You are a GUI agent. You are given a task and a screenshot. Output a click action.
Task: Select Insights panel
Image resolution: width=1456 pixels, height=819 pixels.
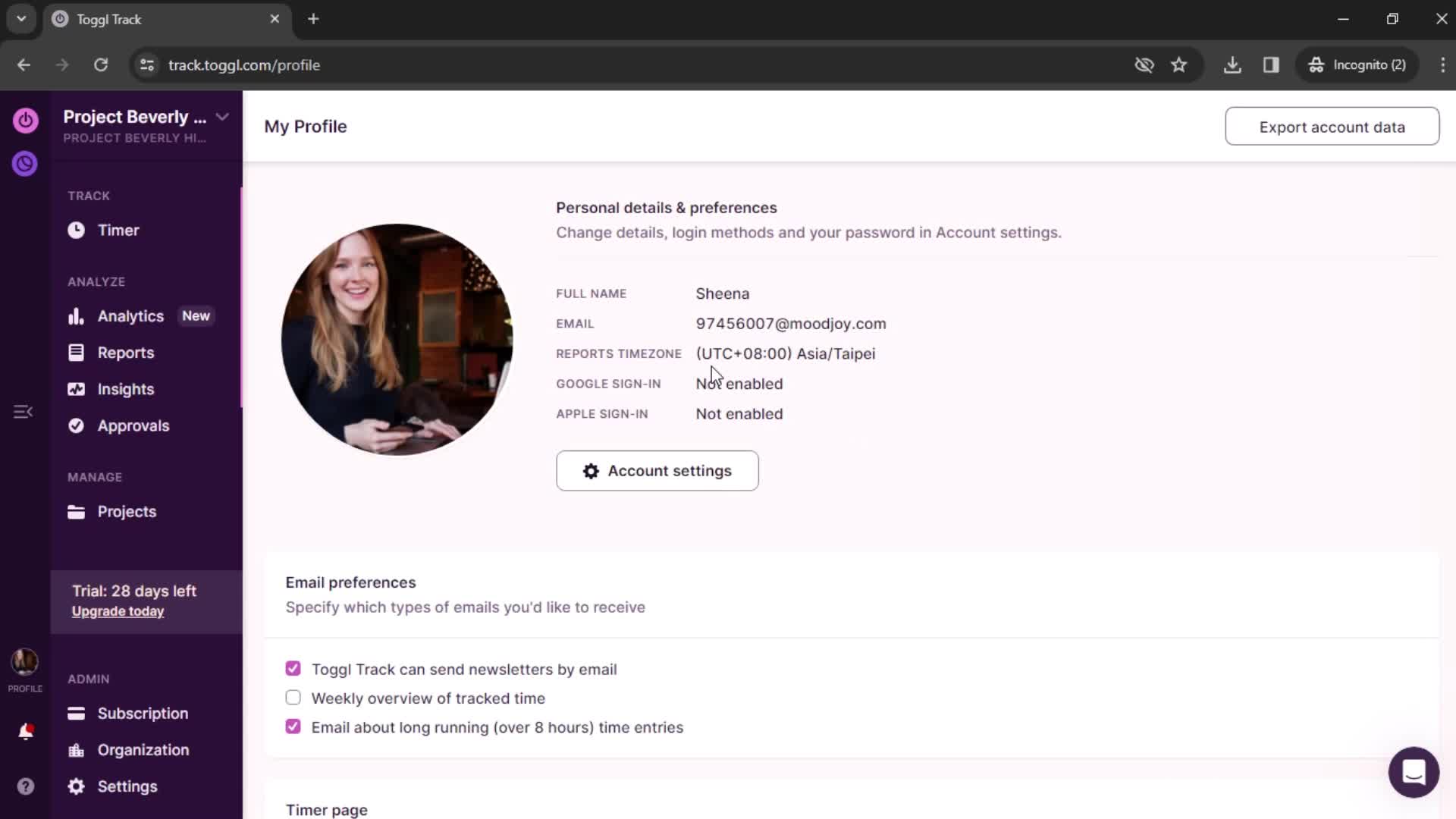click(125, 388)
